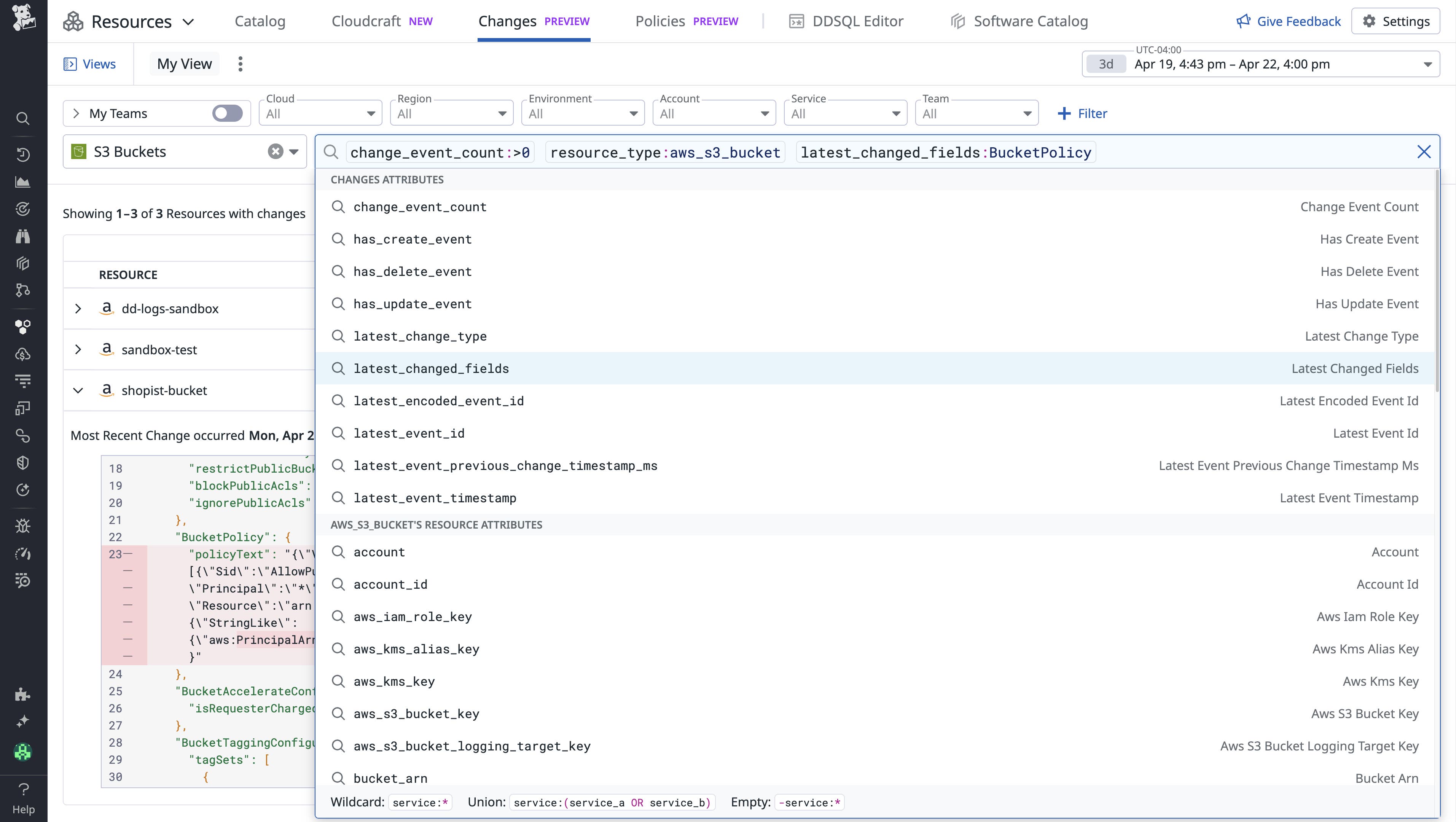Screen dimensions: 1456x822
Task: Collapse the shopist-bucket resource row
Action: click(x=78, y=390)
